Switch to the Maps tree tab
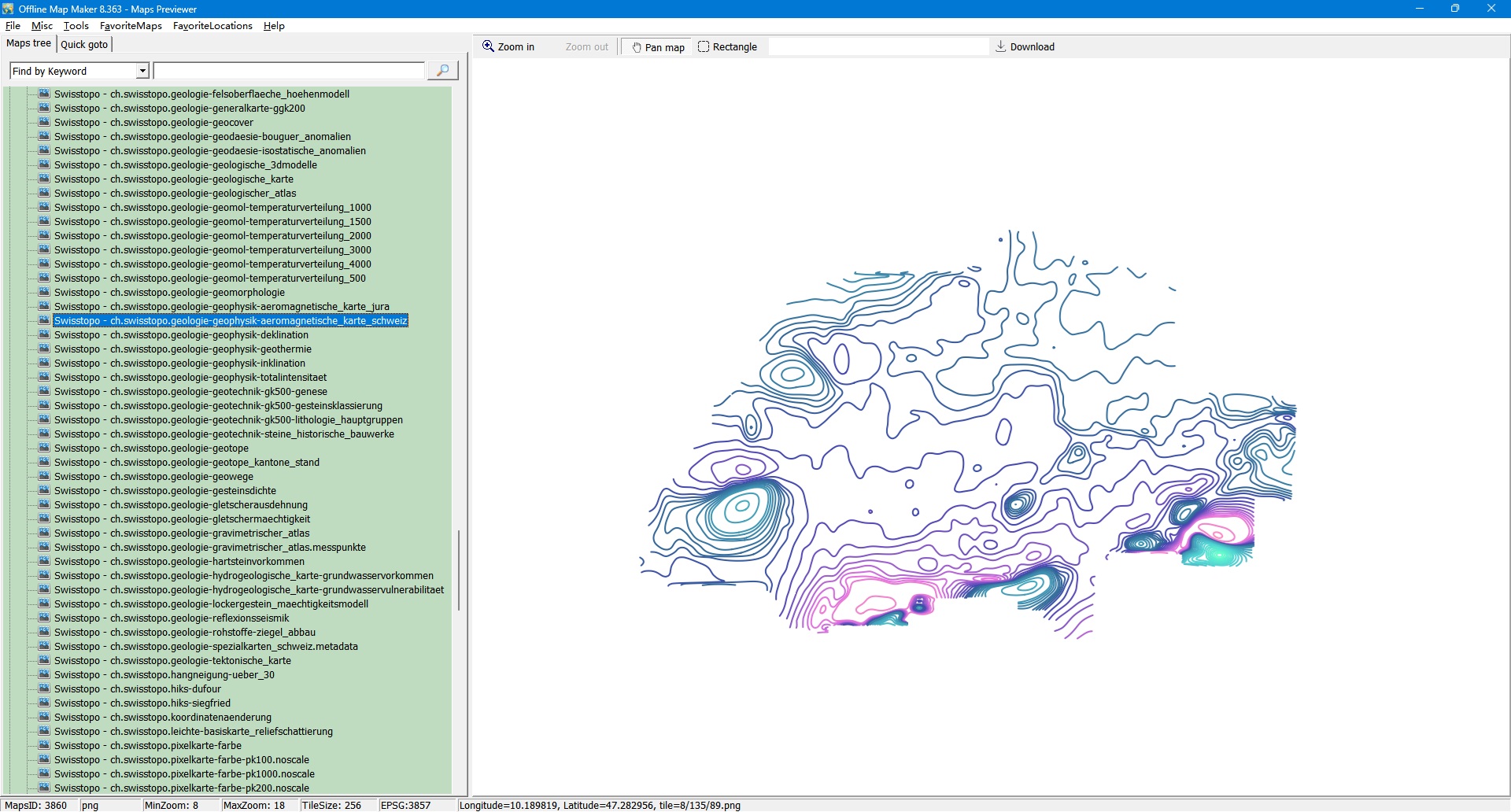 point(29,43)
